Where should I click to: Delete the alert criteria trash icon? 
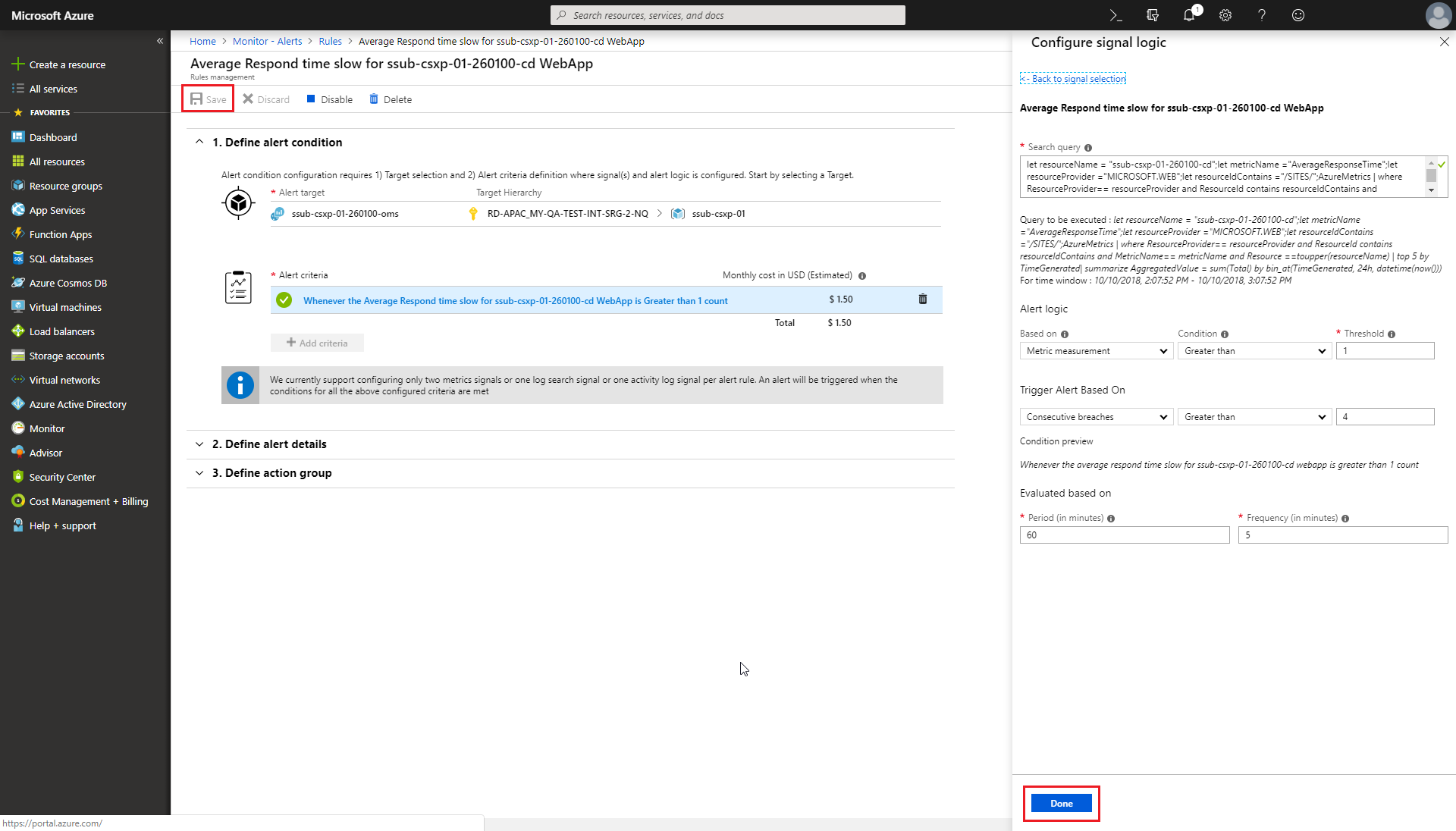click(923, 299)
